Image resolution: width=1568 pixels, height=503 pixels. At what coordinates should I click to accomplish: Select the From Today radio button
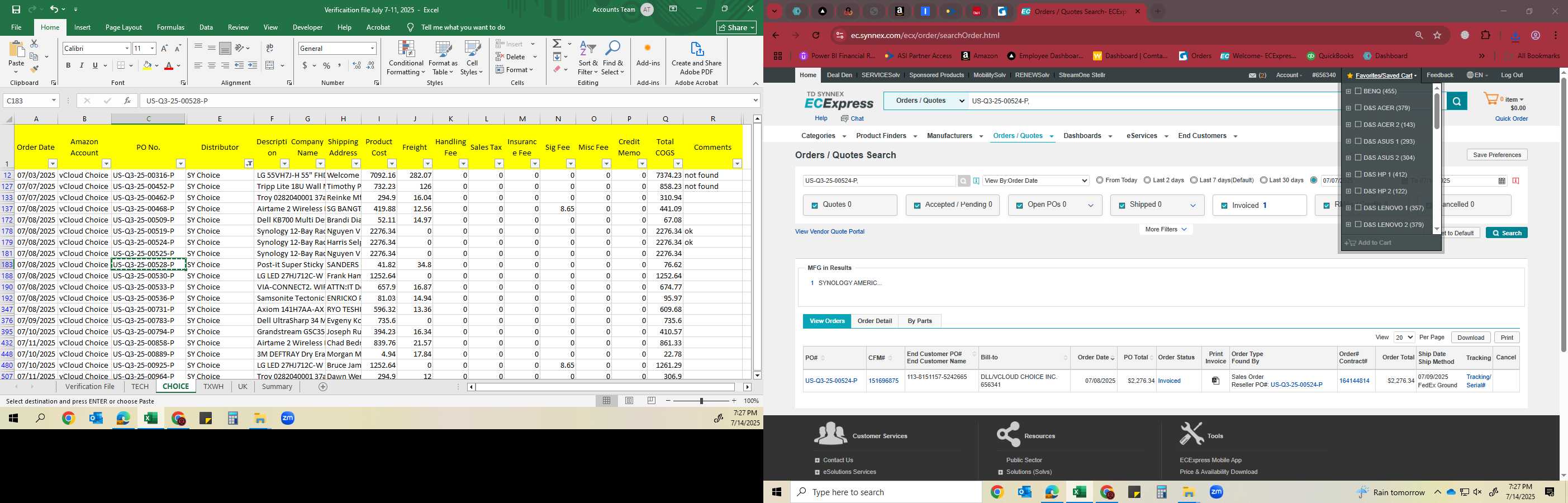click(1099, 181)
